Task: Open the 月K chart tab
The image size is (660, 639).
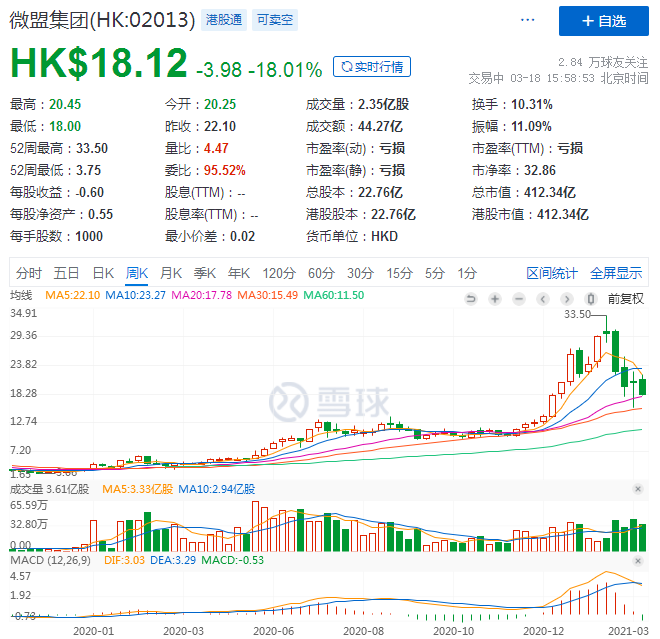Action: click(x=171, y=273)
